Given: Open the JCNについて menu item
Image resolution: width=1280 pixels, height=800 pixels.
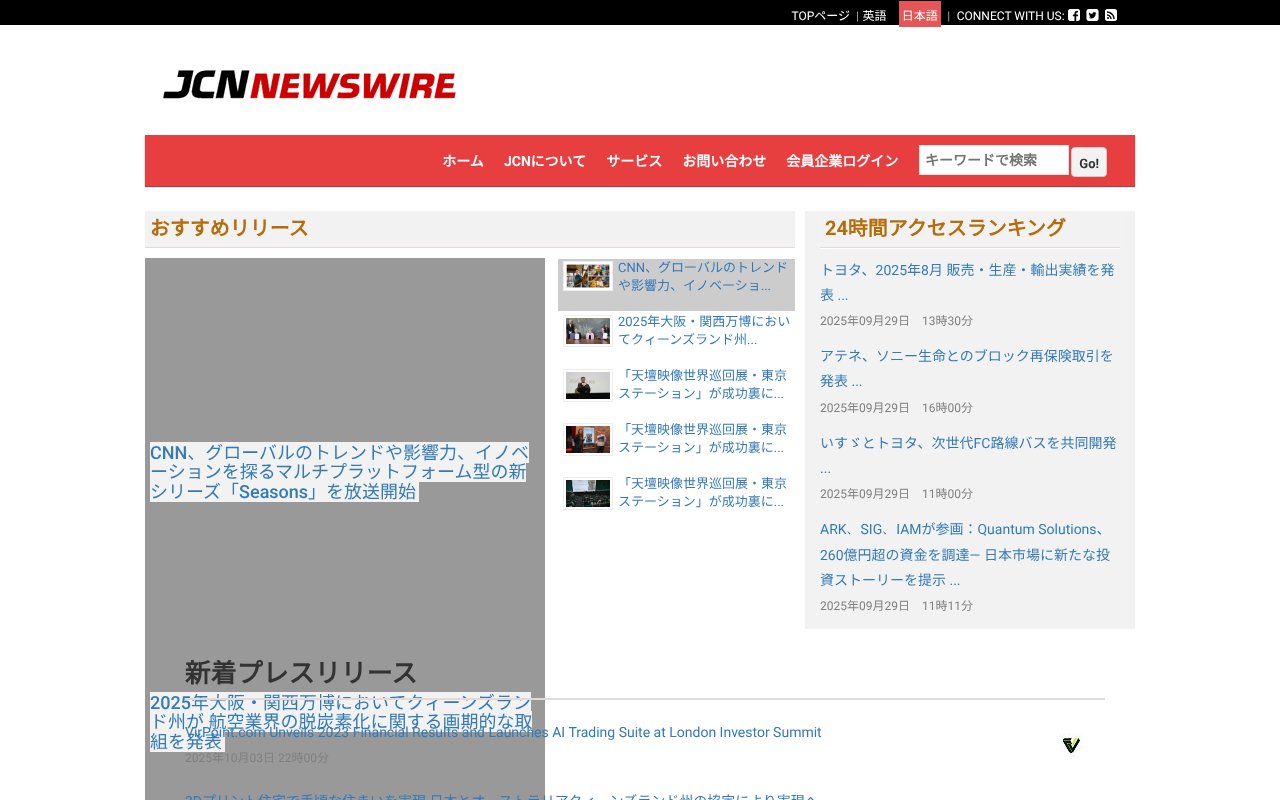Looking at the screenshot, I should point(544,161).
